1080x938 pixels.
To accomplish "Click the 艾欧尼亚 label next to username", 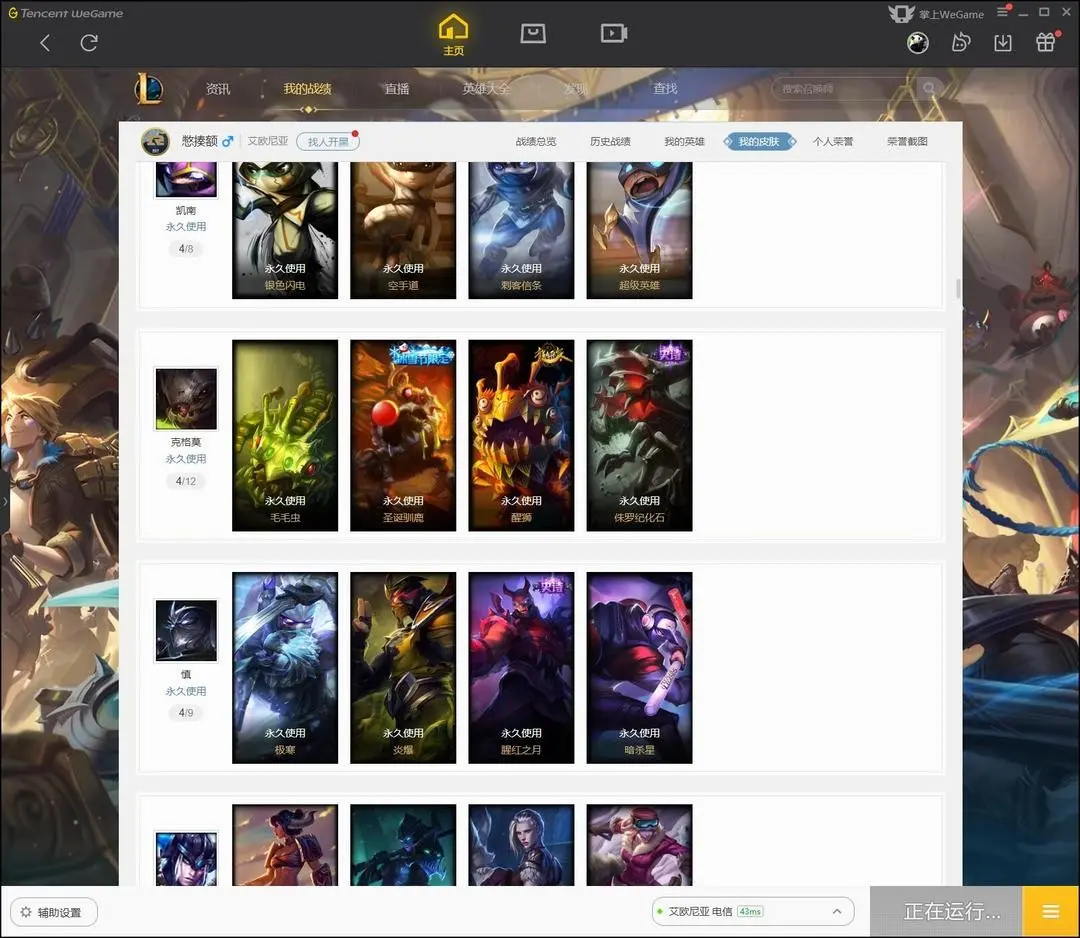I will point(268,141).
